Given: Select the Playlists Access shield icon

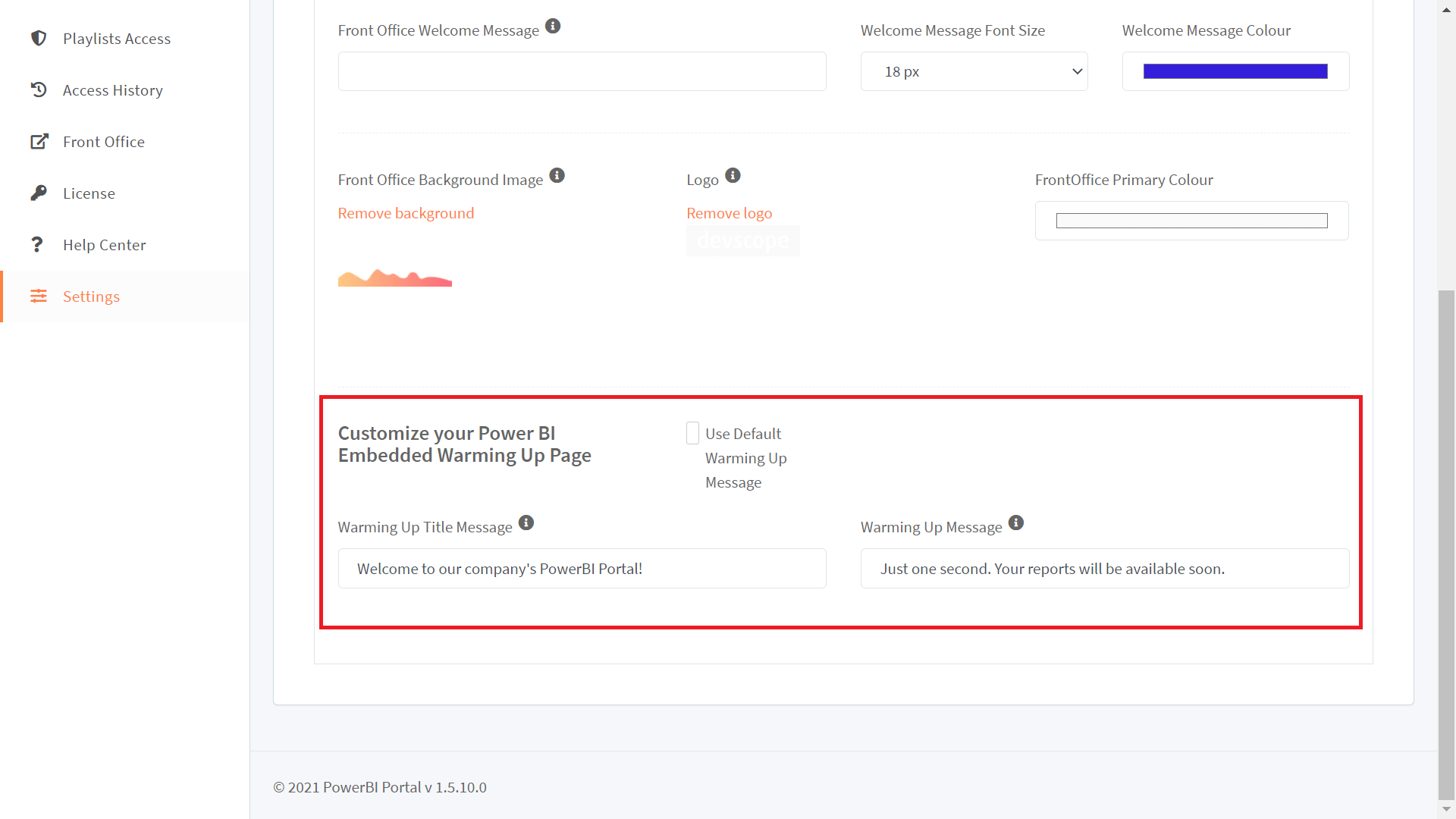Looking at the screenshot, I should [39, 38].
